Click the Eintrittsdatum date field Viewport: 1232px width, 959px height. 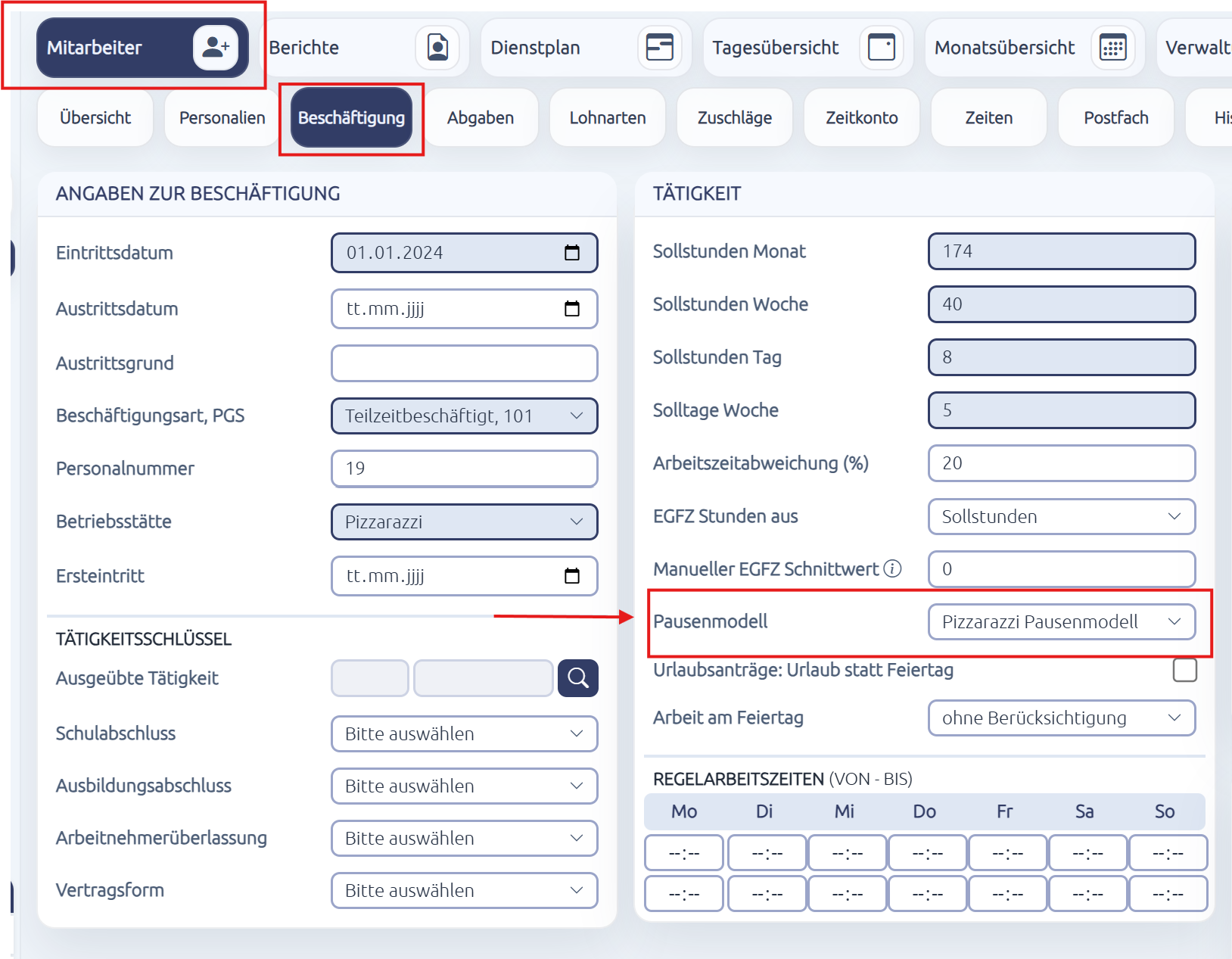[x=465, y=253]
